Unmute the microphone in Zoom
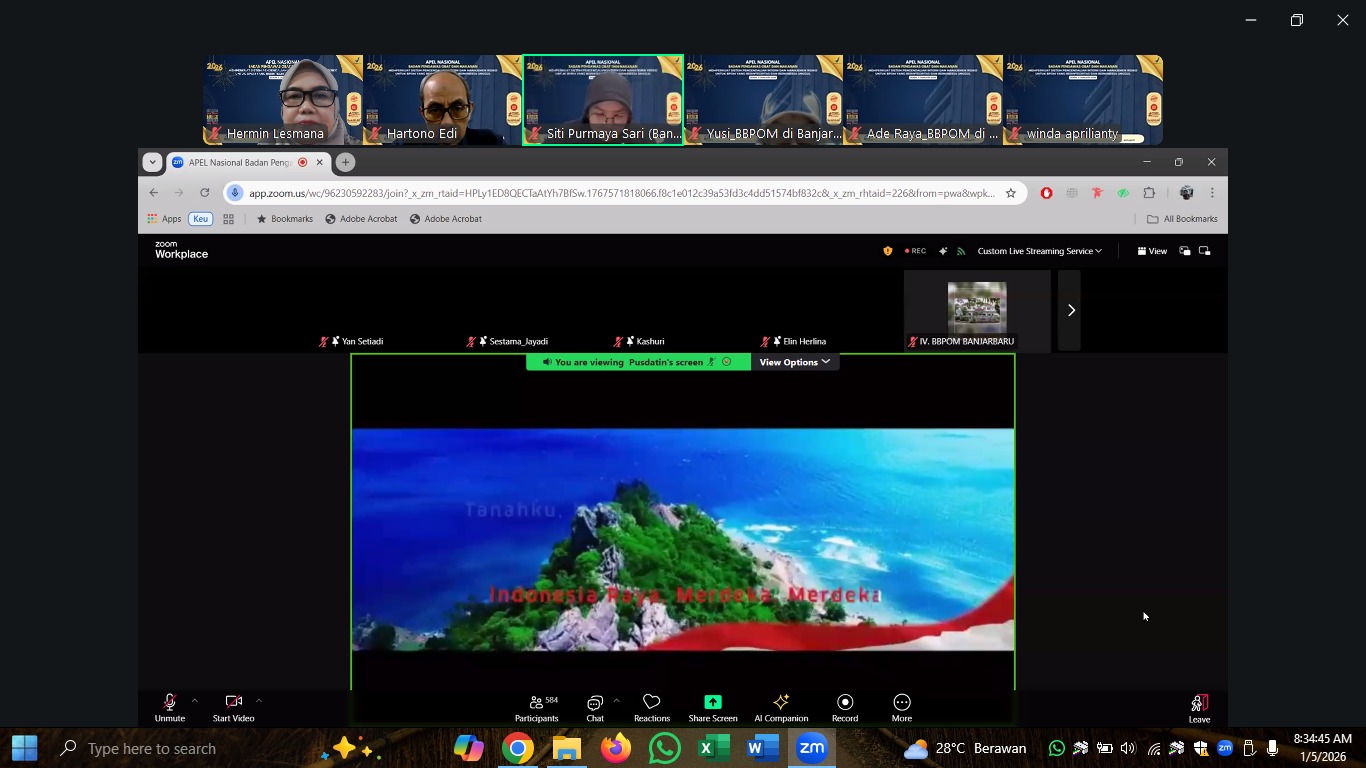Viewport: 1366px width, 768px height. point(169,702)
